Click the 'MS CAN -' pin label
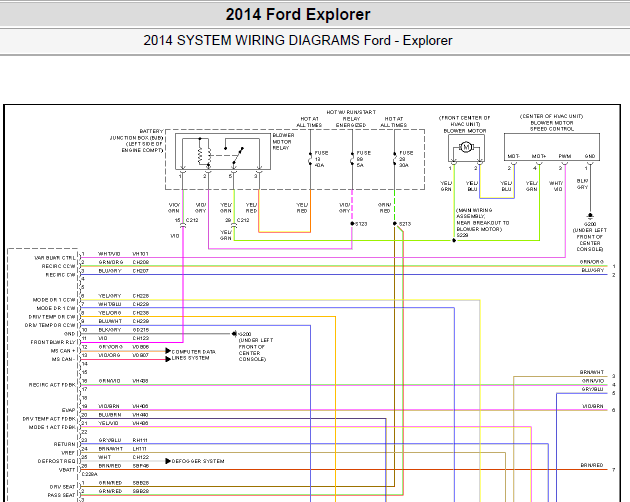The image size is (630, 502). (63, 359)
